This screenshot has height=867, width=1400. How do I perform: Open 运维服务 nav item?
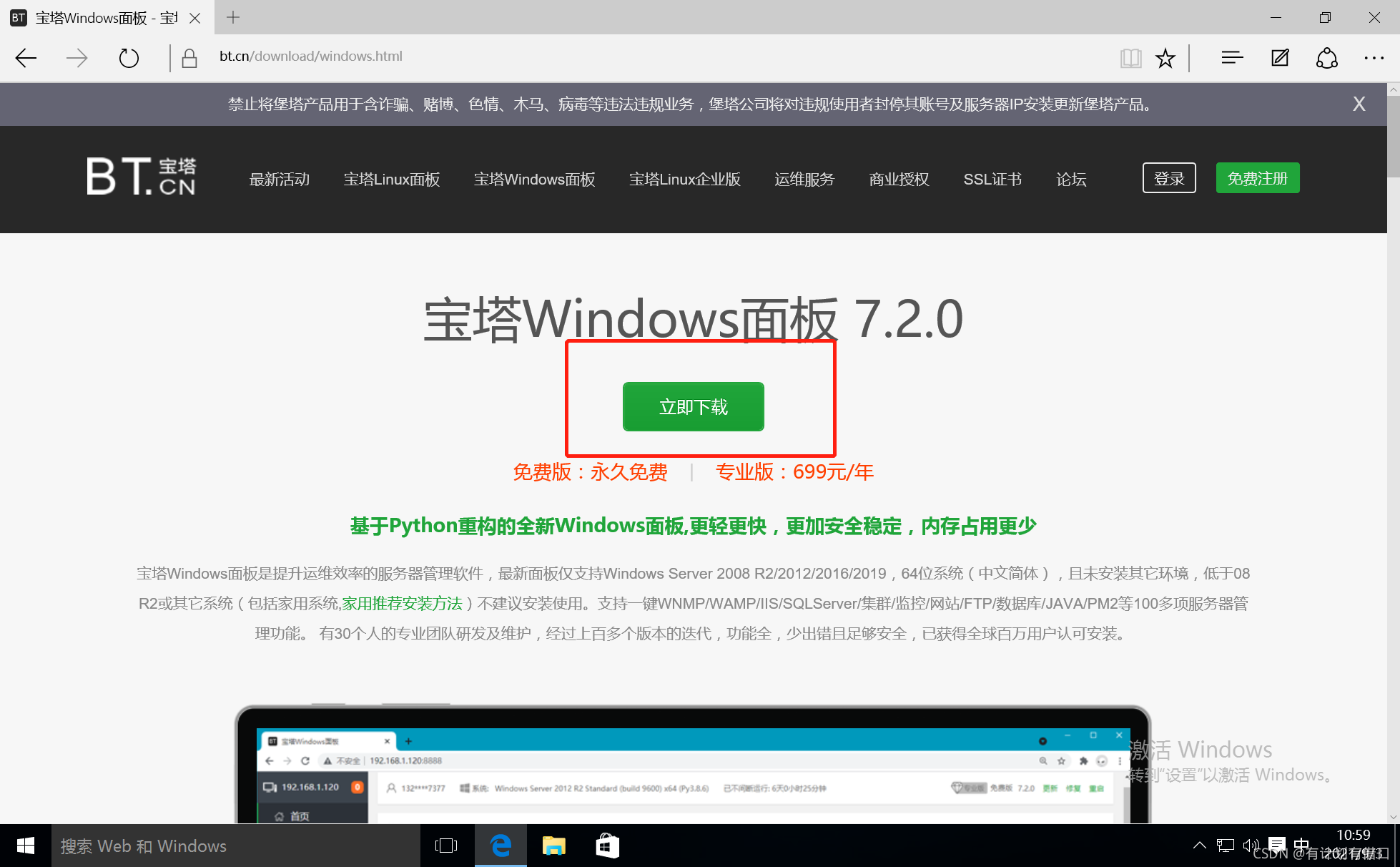point(805,179)
